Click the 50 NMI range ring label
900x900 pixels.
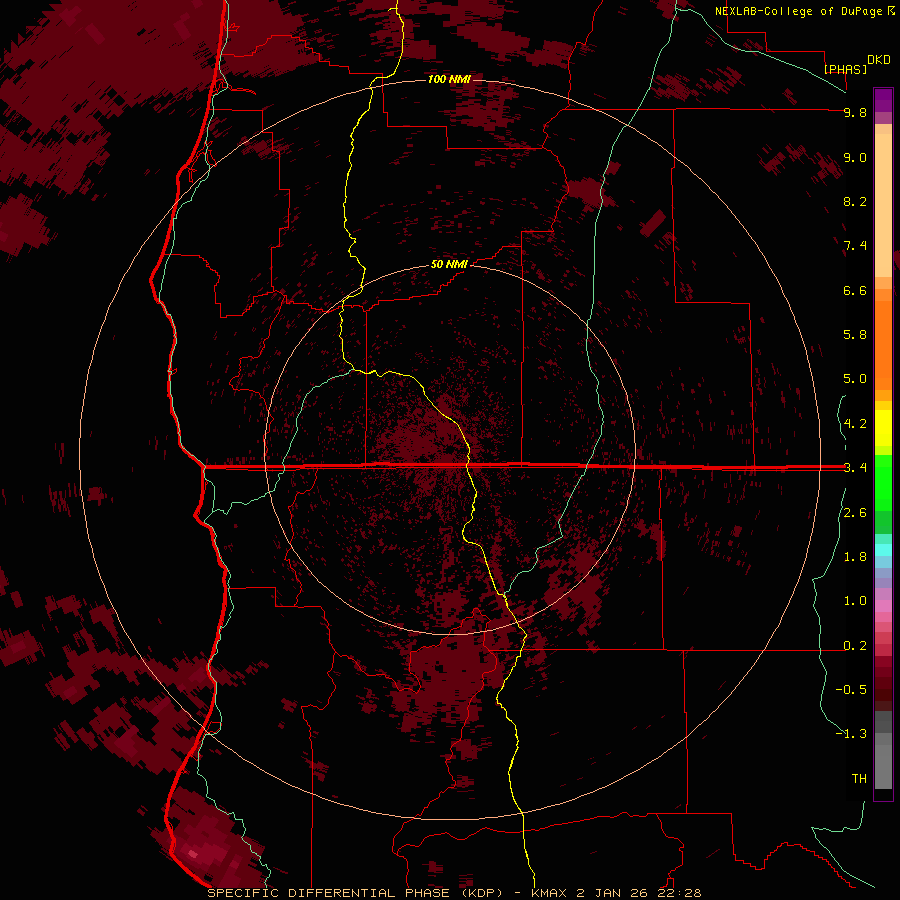[449, 265]
